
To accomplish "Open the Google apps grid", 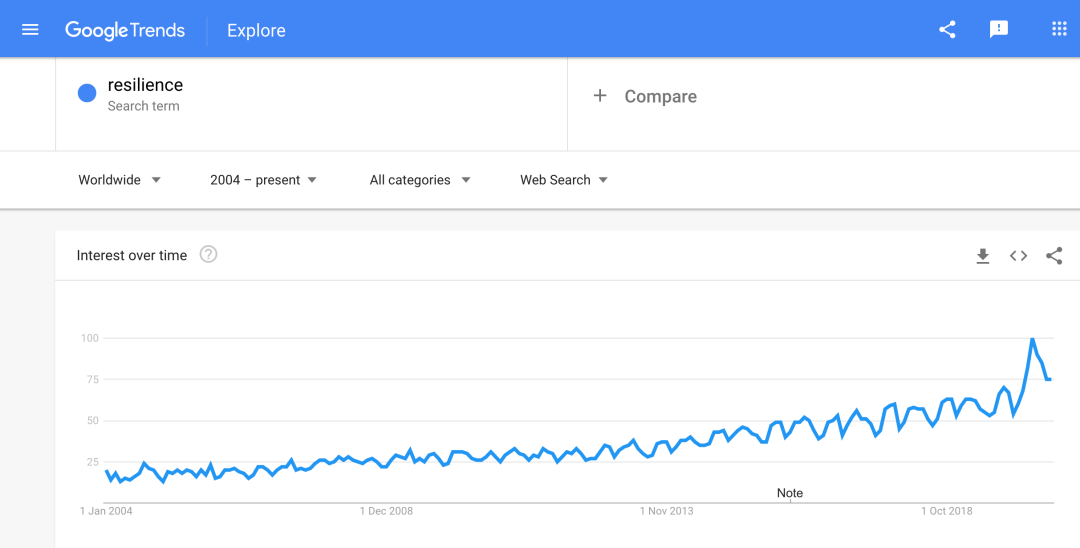I will pyautogui.click(x=1059, y=29).
